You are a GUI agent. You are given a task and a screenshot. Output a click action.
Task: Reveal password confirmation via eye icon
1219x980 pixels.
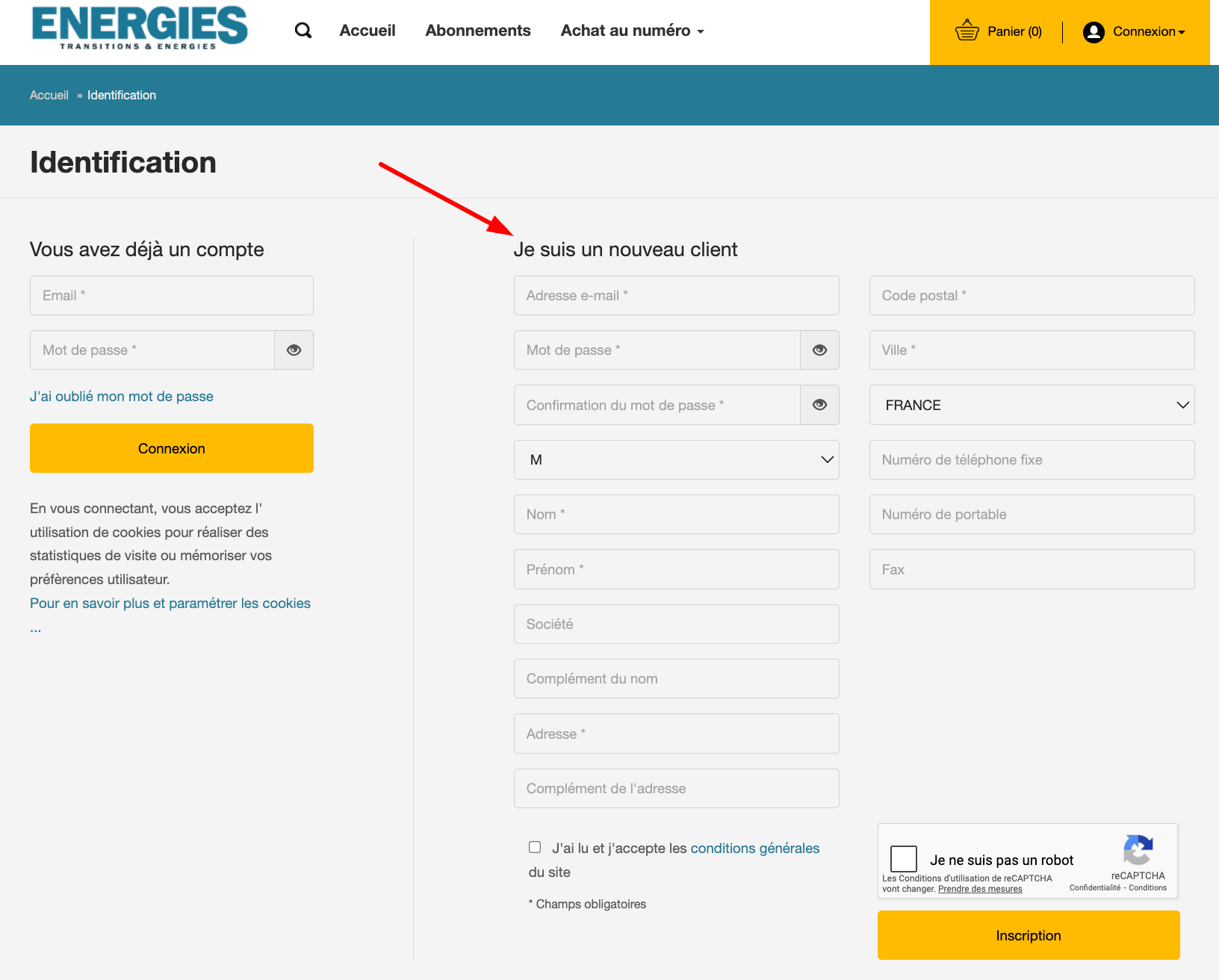click(819, 405)
